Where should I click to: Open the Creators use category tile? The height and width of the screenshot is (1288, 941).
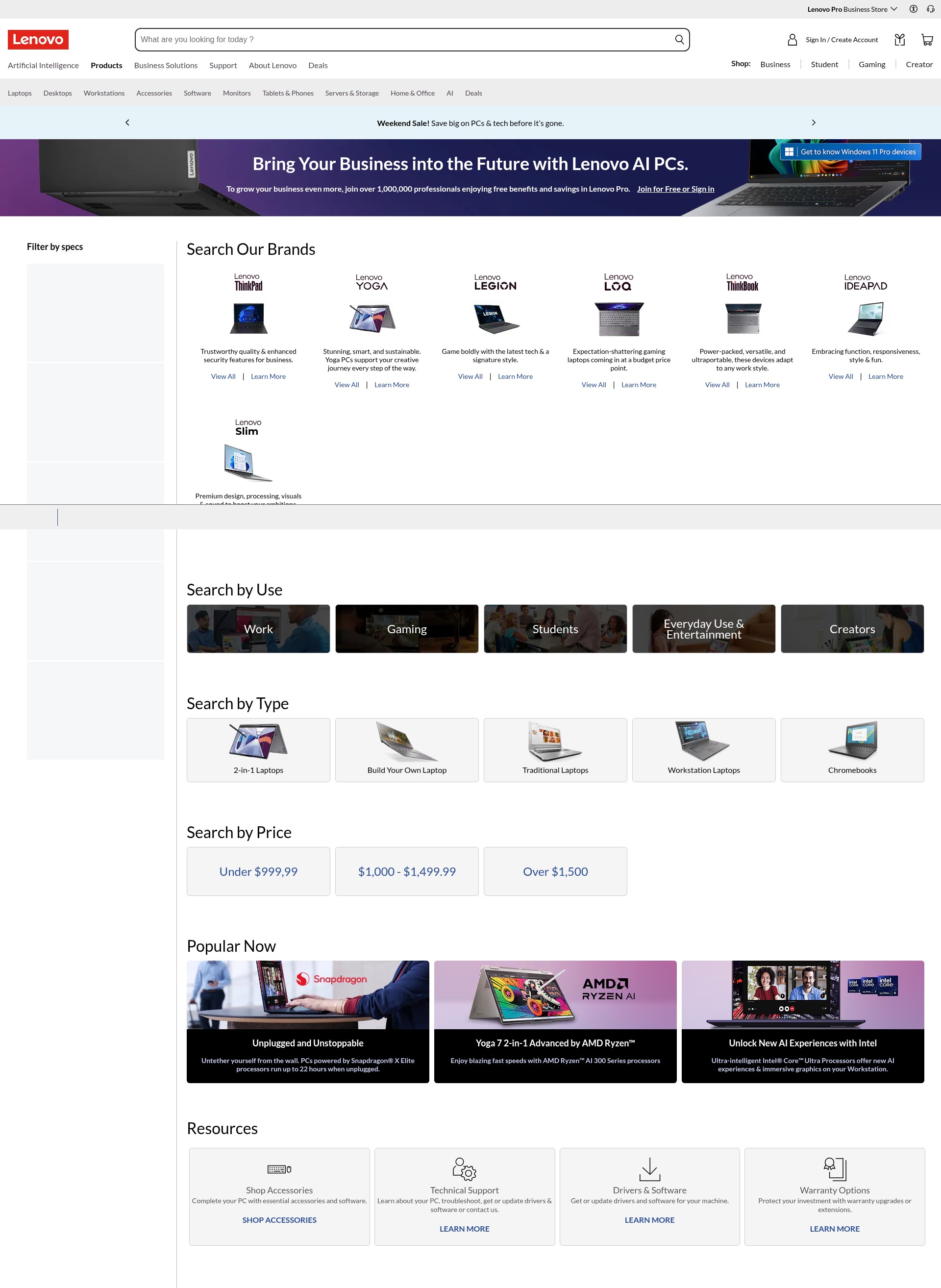point(852,629)
